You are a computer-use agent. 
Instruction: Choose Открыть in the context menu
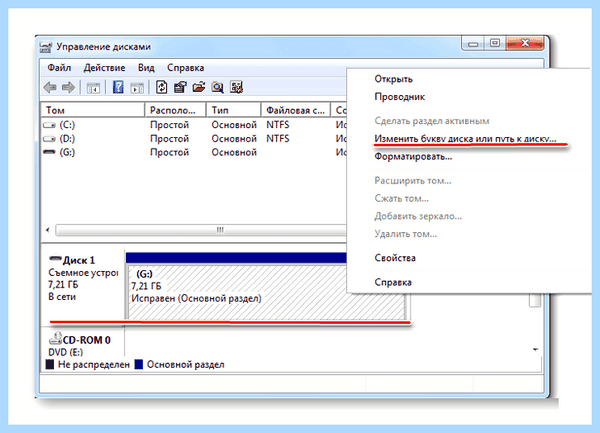(393, 79)
